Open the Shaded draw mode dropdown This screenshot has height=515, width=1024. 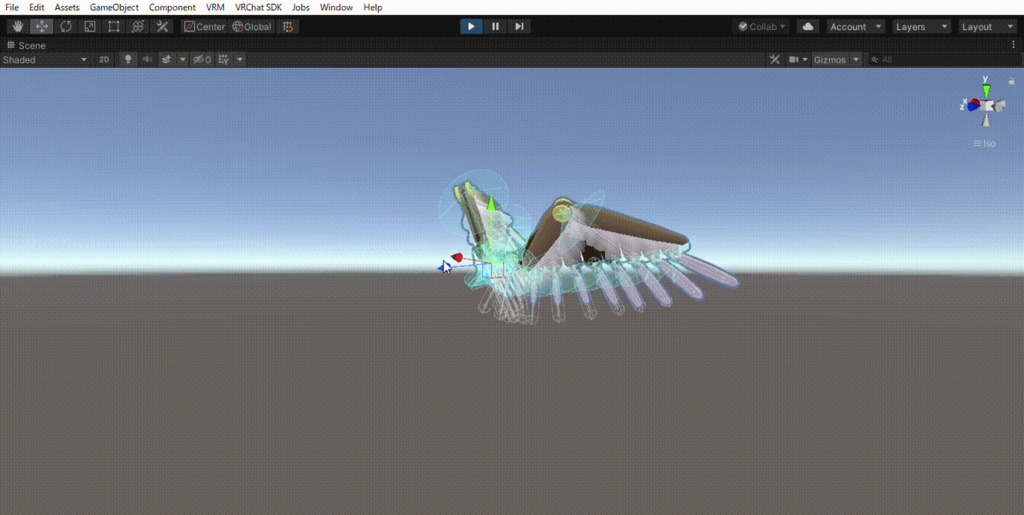(44, 59)
